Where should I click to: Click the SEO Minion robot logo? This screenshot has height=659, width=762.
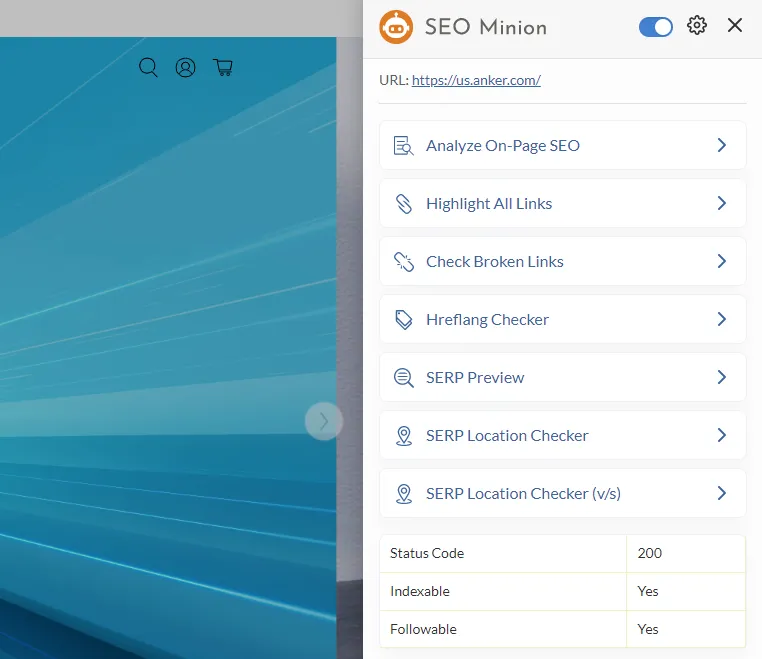(x=396, y=27)
